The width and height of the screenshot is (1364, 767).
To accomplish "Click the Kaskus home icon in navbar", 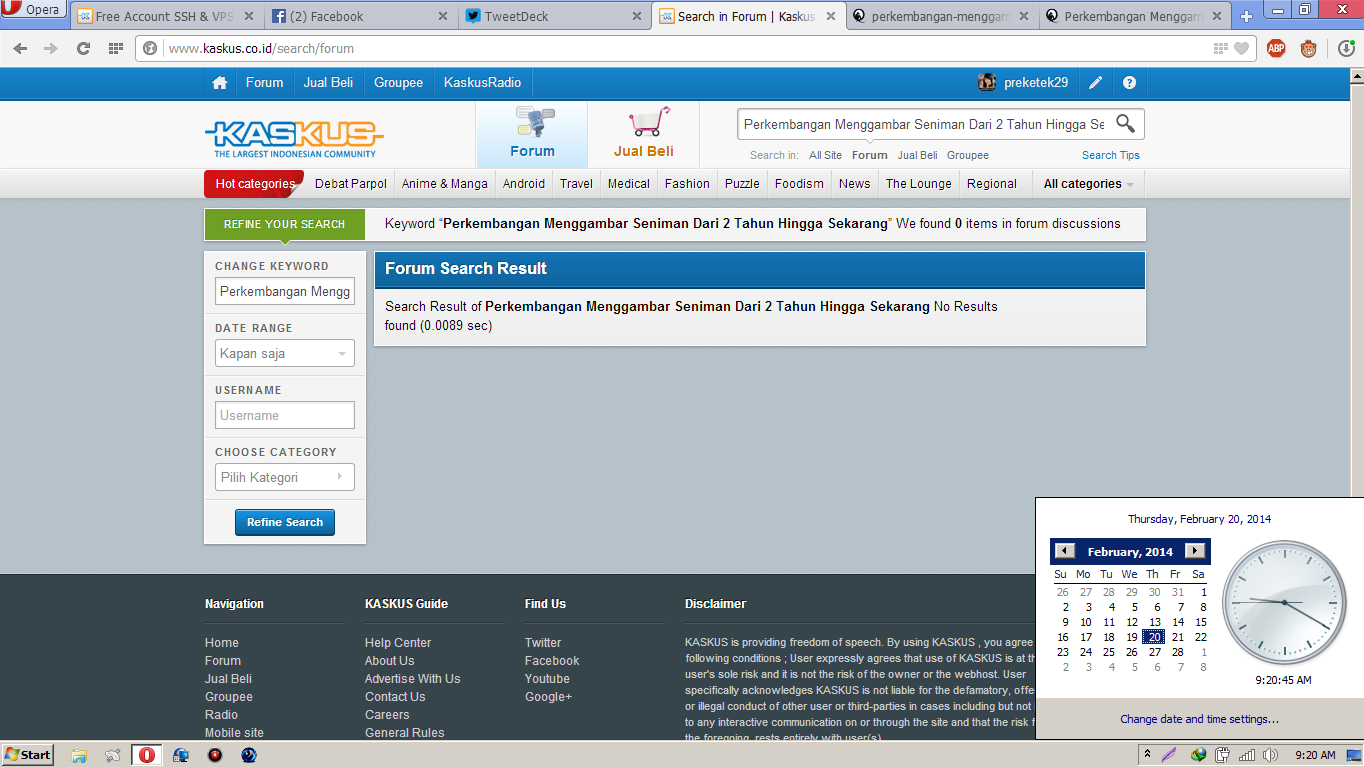I will pos(220,83).
